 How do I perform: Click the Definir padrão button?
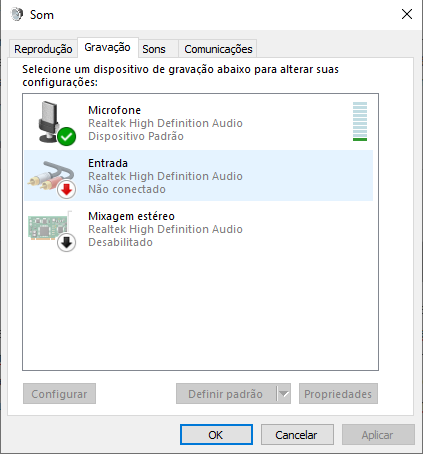pyautogui.click(x=226, y=394)
